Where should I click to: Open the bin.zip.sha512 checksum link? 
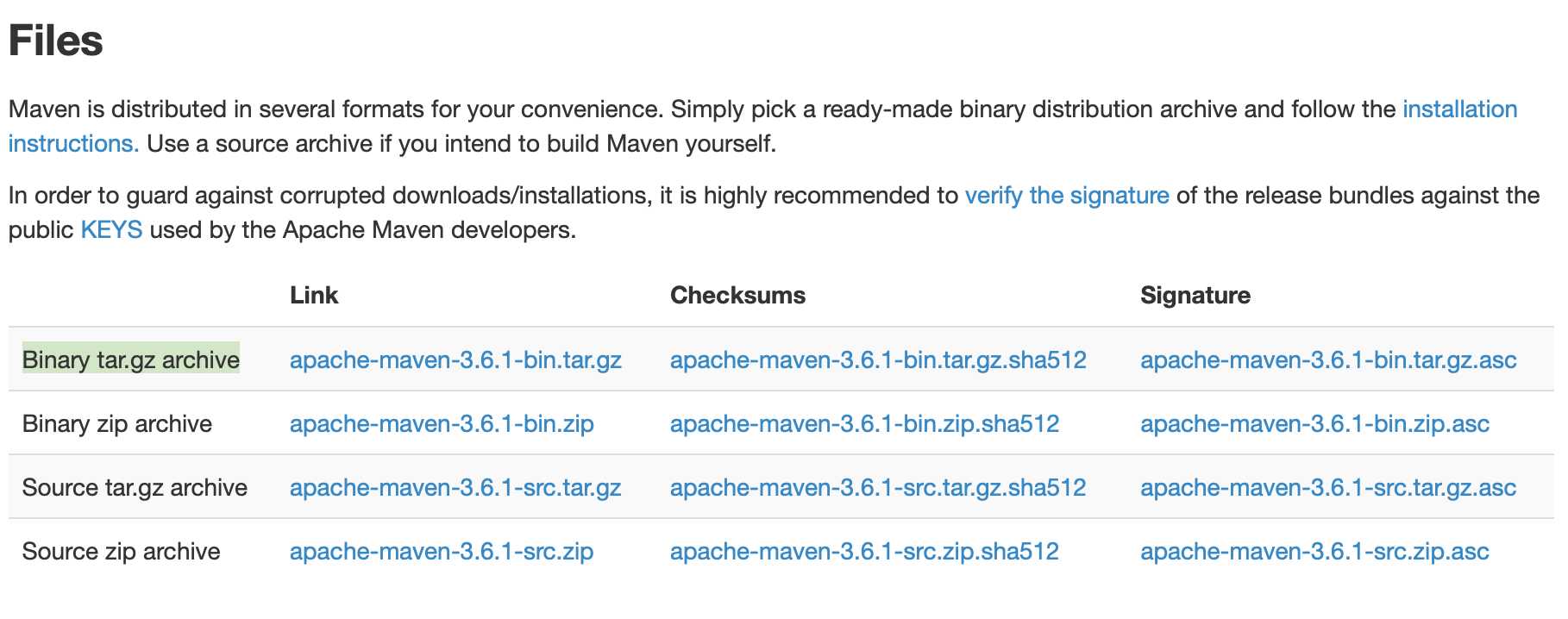[864, 423]
